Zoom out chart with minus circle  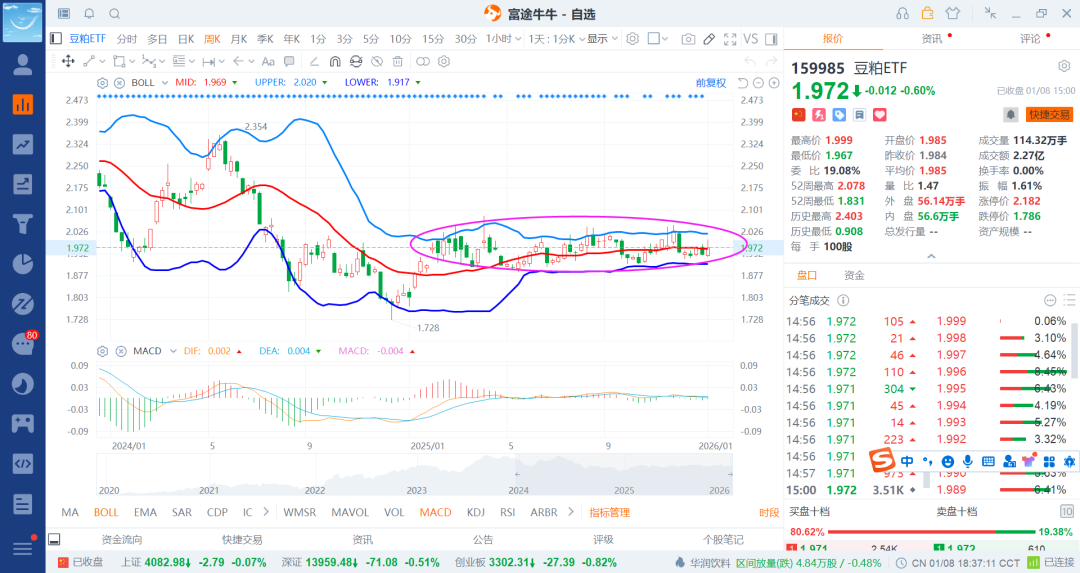[758, 83]
